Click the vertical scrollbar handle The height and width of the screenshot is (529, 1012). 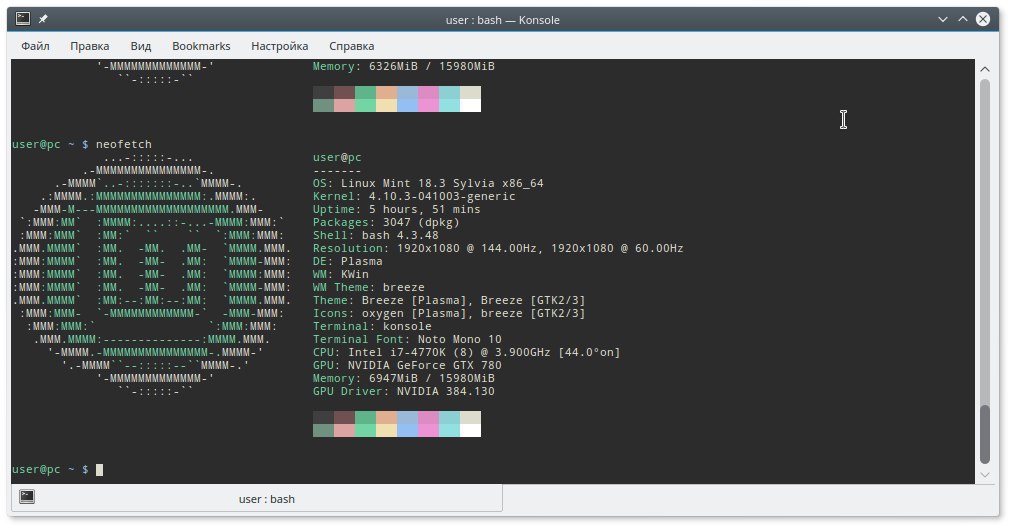985,434
